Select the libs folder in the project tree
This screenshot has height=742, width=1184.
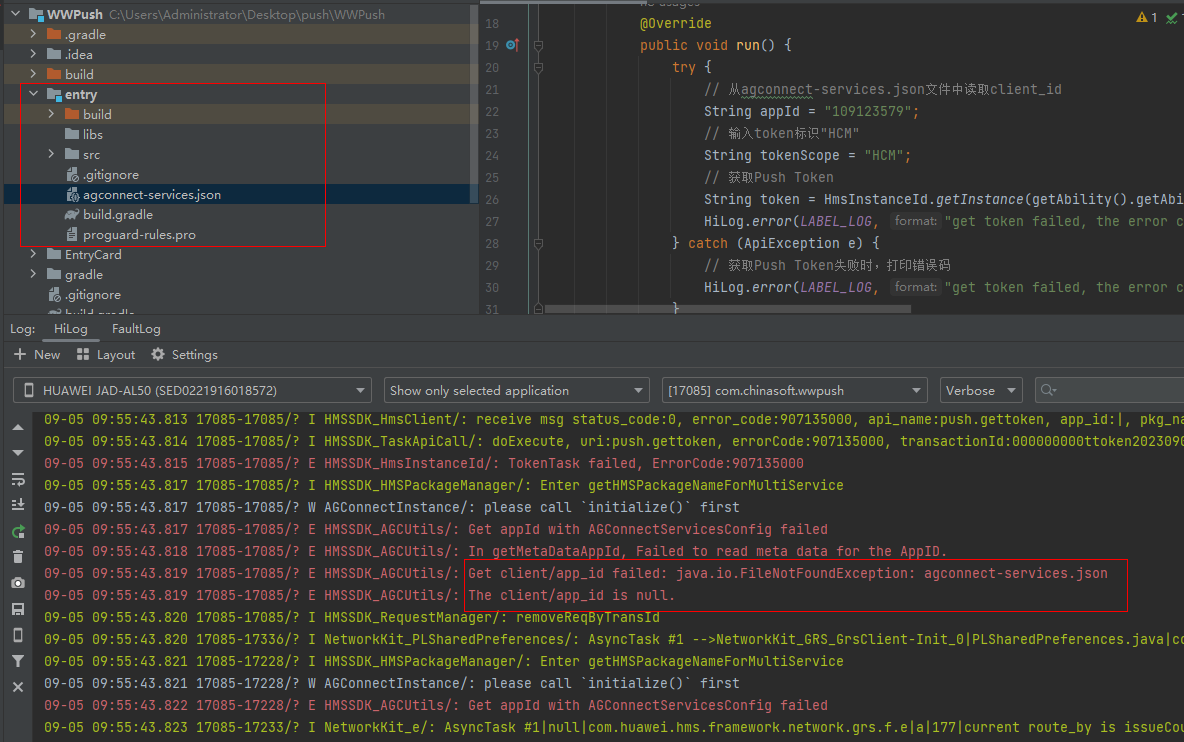[93, 134]
